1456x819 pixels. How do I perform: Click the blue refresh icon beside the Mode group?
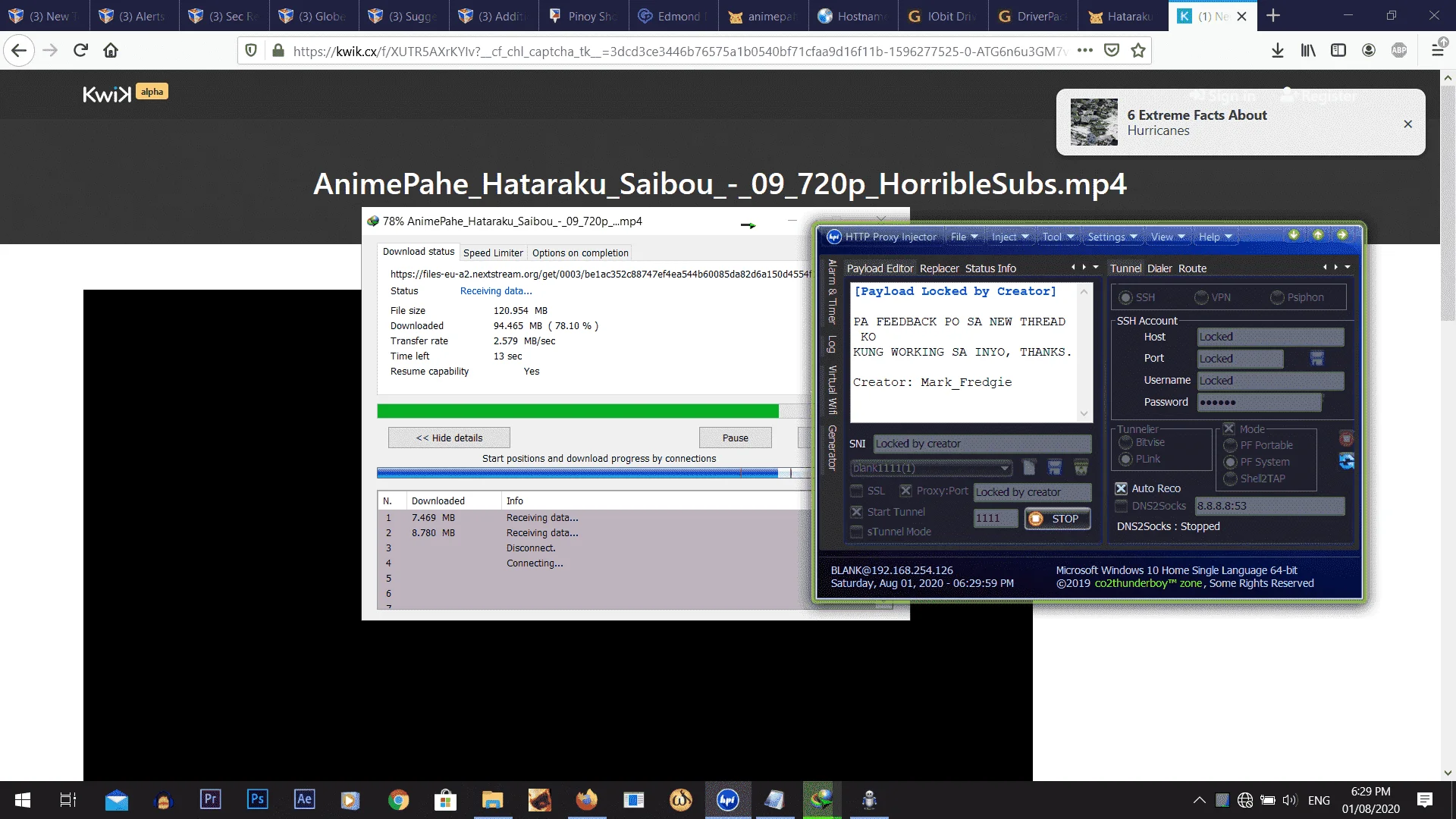[1347, 461]
